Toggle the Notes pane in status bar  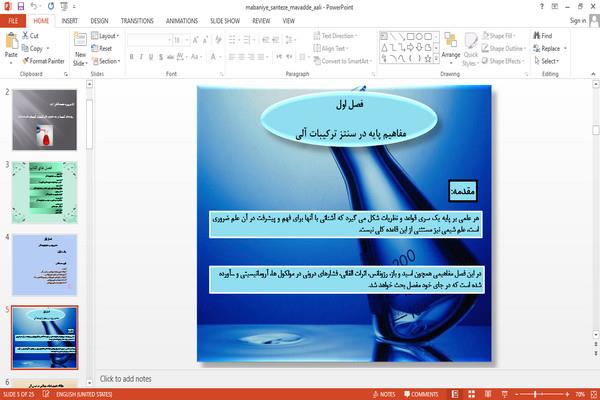[384, 394]
